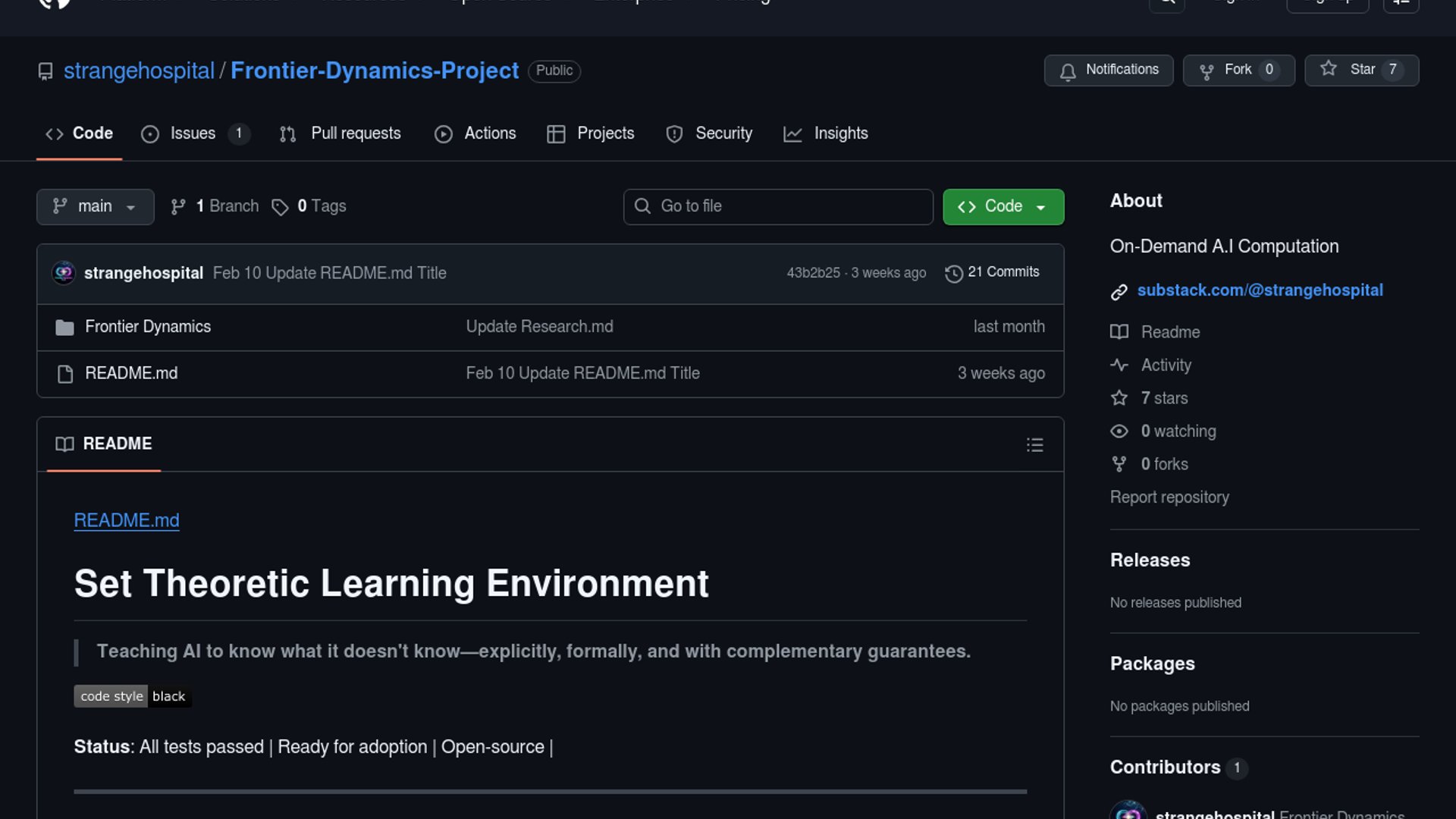
Task: Click the commit history clock icon
Action: point(953,273)
